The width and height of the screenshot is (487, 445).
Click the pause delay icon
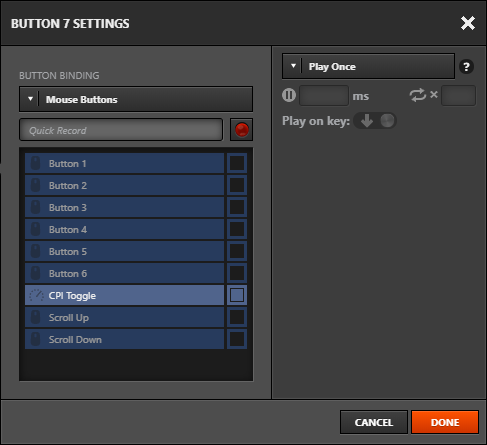289,95
